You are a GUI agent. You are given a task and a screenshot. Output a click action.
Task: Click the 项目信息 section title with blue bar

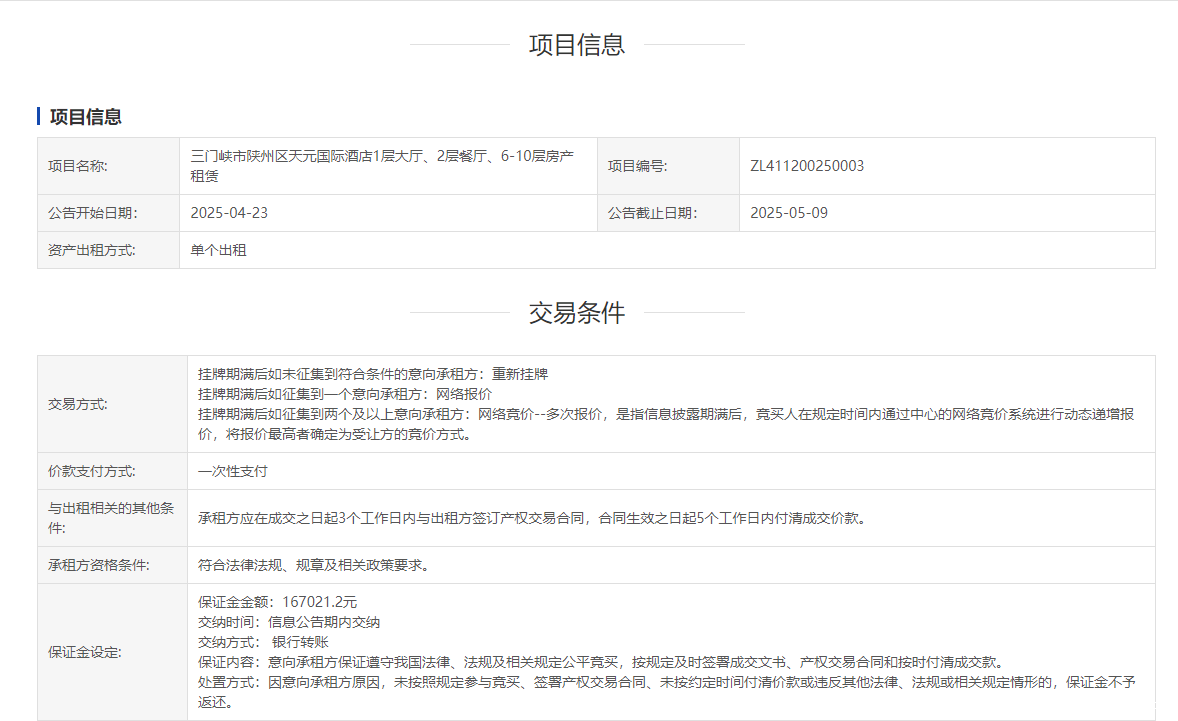coord(85,117)
